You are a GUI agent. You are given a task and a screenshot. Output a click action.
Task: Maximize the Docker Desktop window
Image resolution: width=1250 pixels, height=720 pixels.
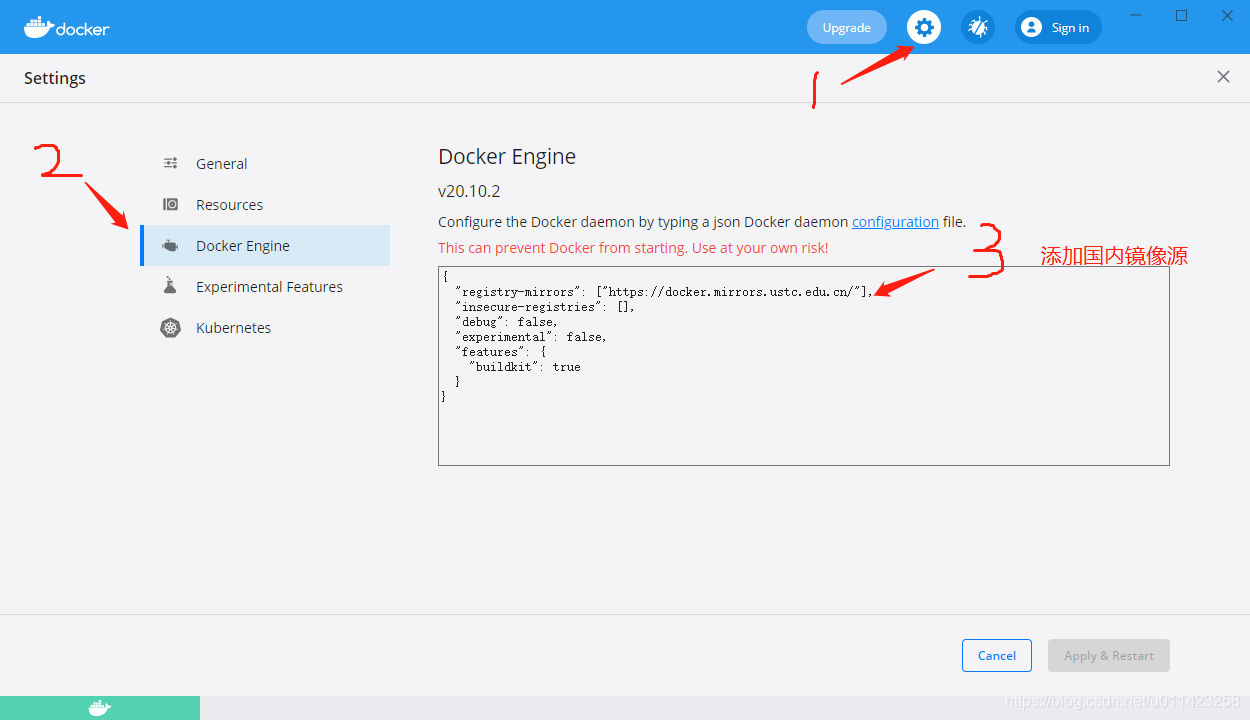[x=1181, y=15]
